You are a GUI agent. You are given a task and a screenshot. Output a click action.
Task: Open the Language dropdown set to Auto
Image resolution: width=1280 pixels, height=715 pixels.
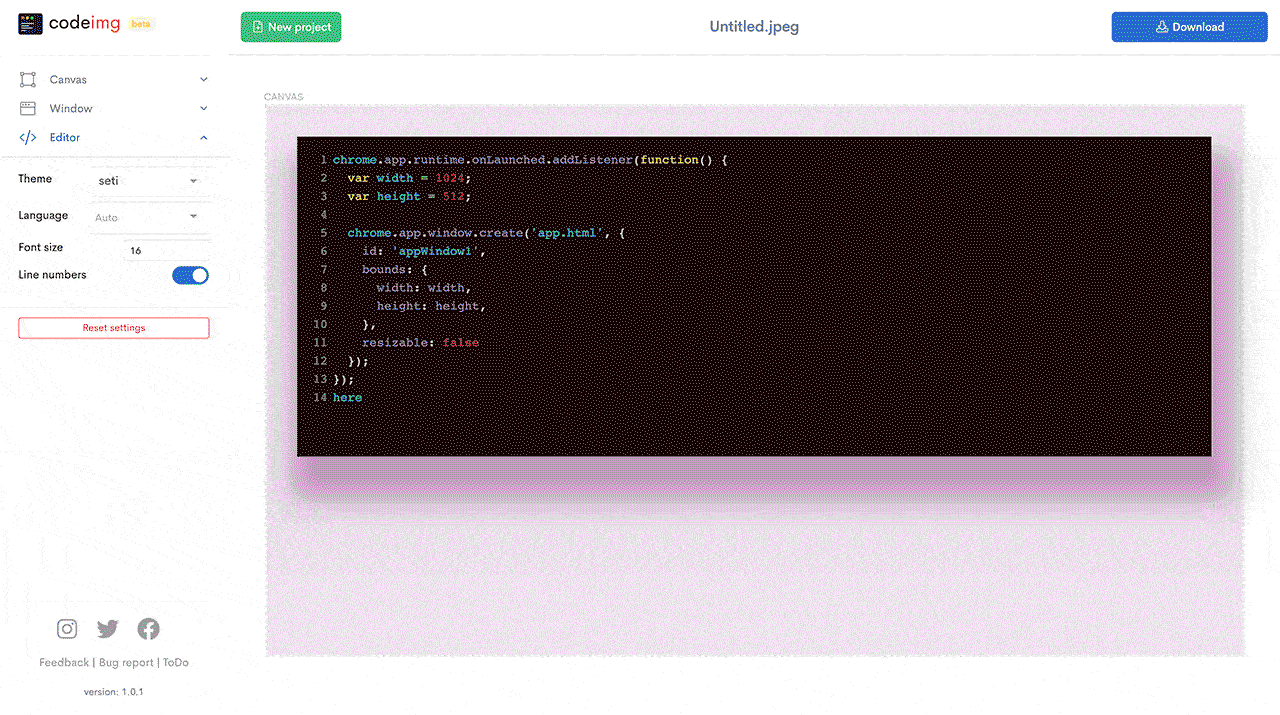click(x=148, y=217)
